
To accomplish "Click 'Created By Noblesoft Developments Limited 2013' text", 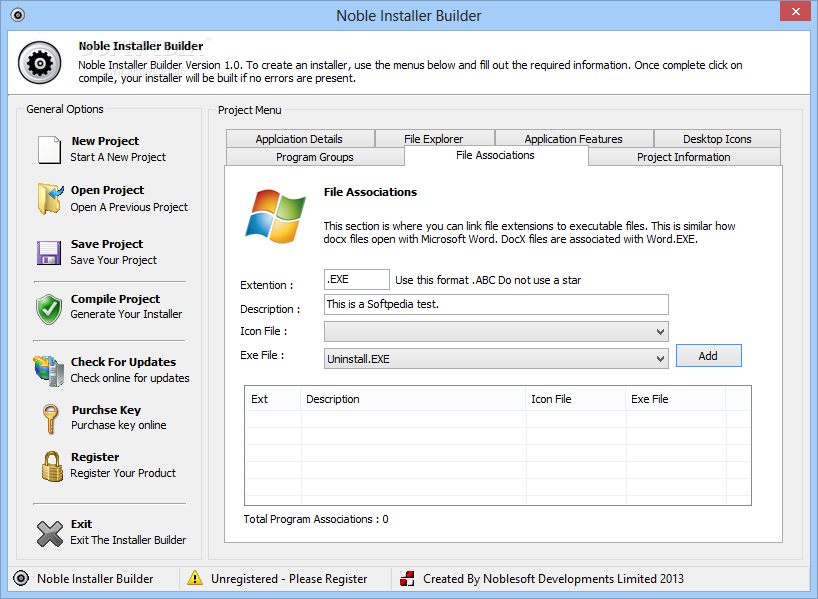I will pos(553,579).
